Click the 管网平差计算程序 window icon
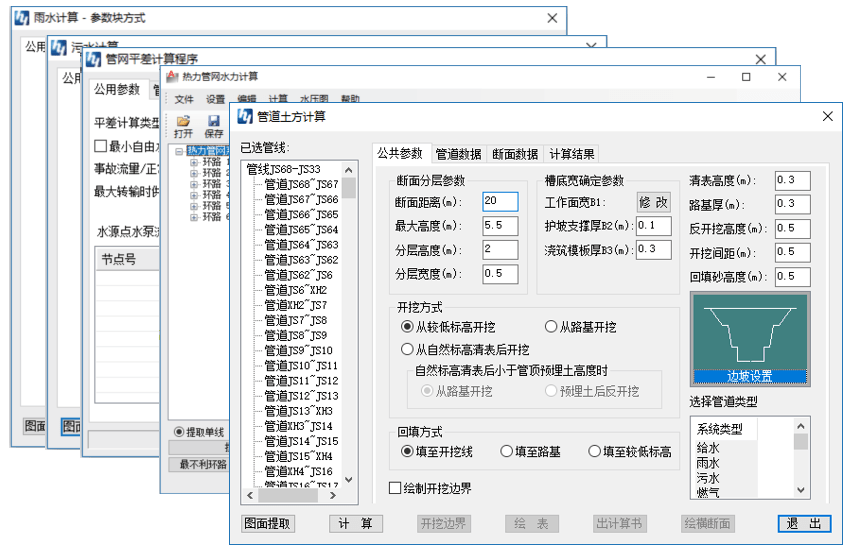The image size is (852, 555). [93, 59]
